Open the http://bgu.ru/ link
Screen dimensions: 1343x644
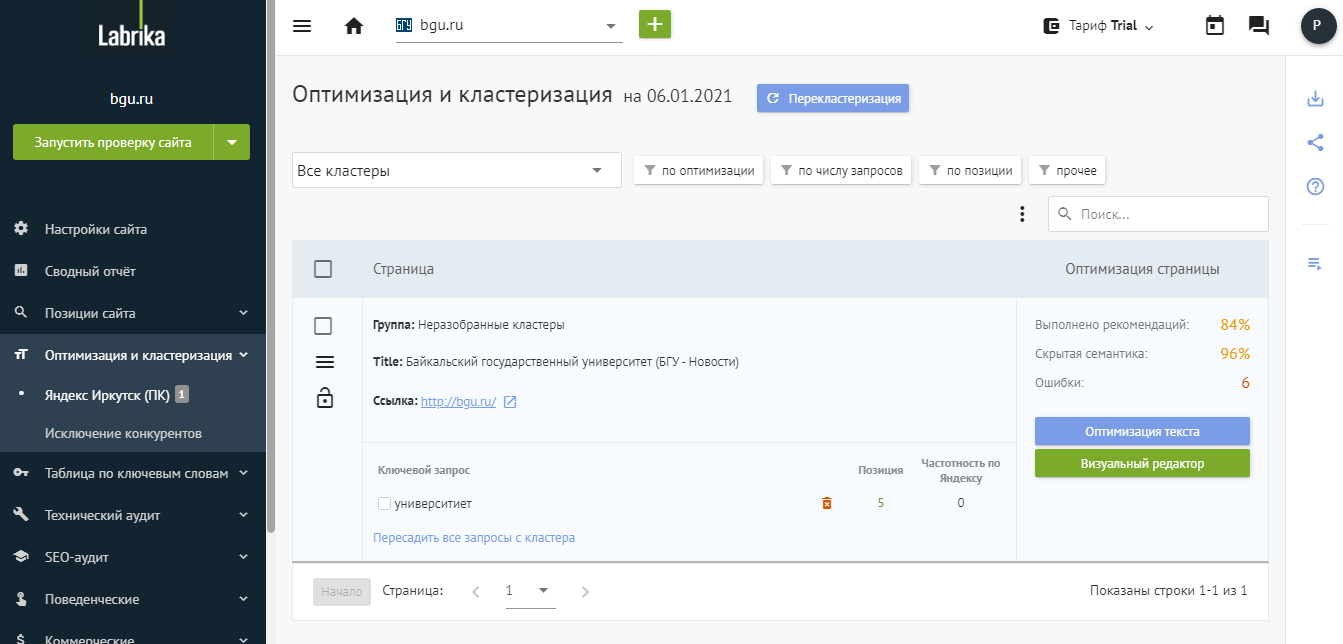click(x=458, y=401)
